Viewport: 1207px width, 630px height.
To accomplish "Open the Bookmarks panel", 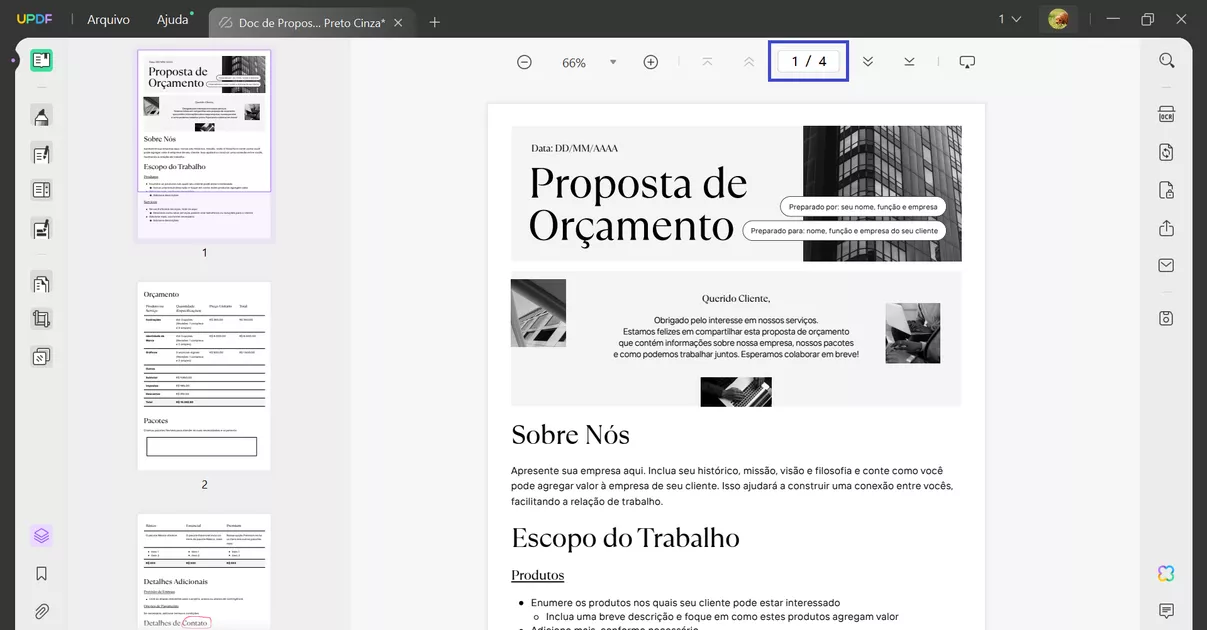I will pos(41,573).
